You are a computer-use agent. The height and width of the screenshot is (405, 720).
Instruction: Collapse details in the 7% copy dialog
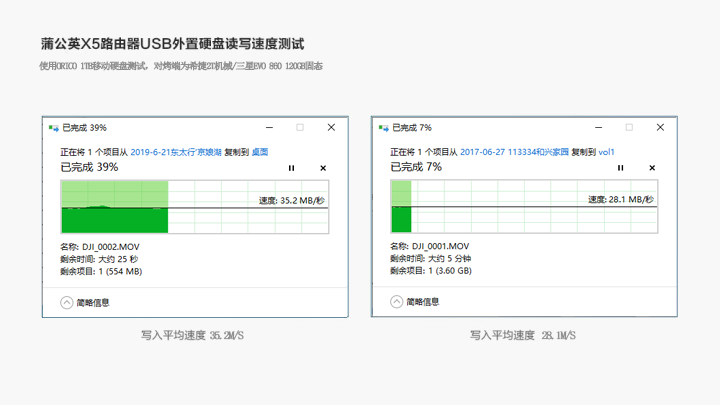[x=396, y=302]
